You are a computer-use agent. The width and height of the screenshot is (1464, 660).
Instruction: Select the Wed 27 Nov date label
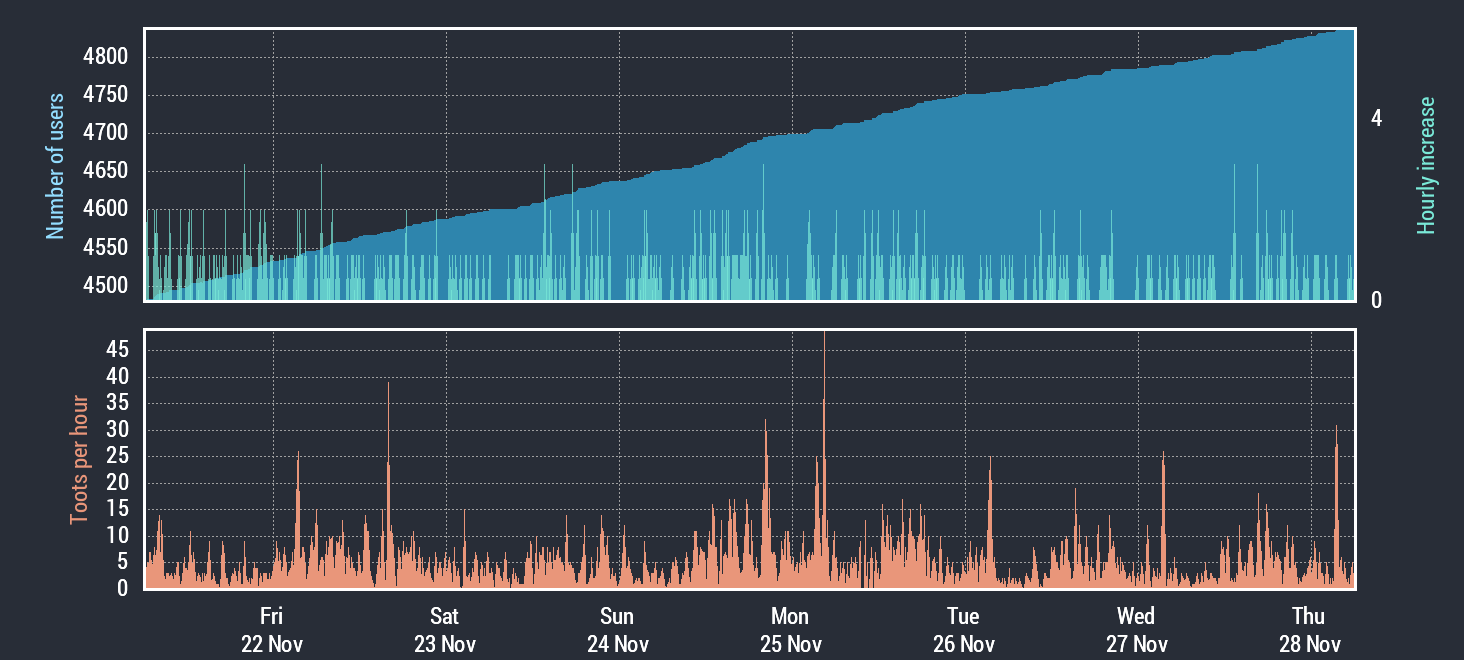click(1136, 630)
